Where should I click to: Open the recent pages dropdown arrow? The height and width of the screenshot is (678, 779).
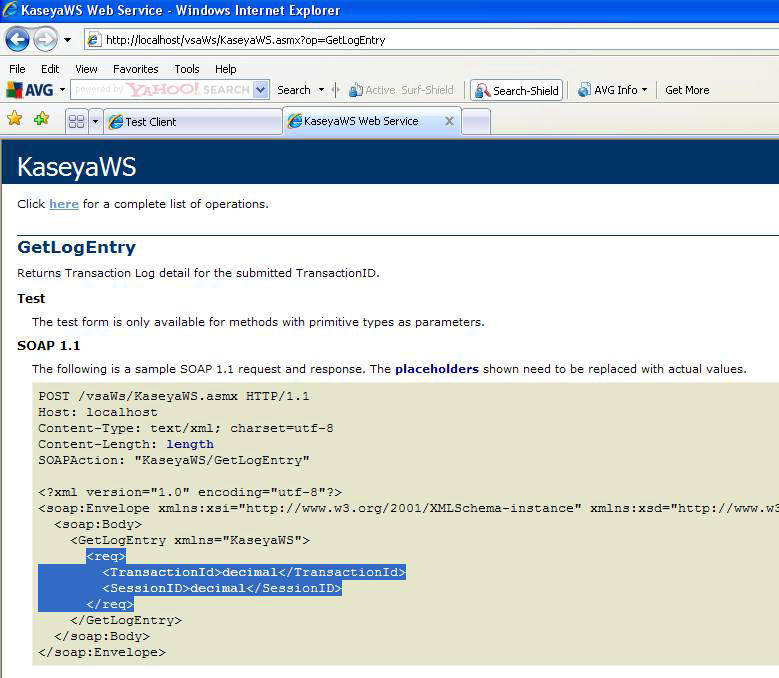pos(68,40)
